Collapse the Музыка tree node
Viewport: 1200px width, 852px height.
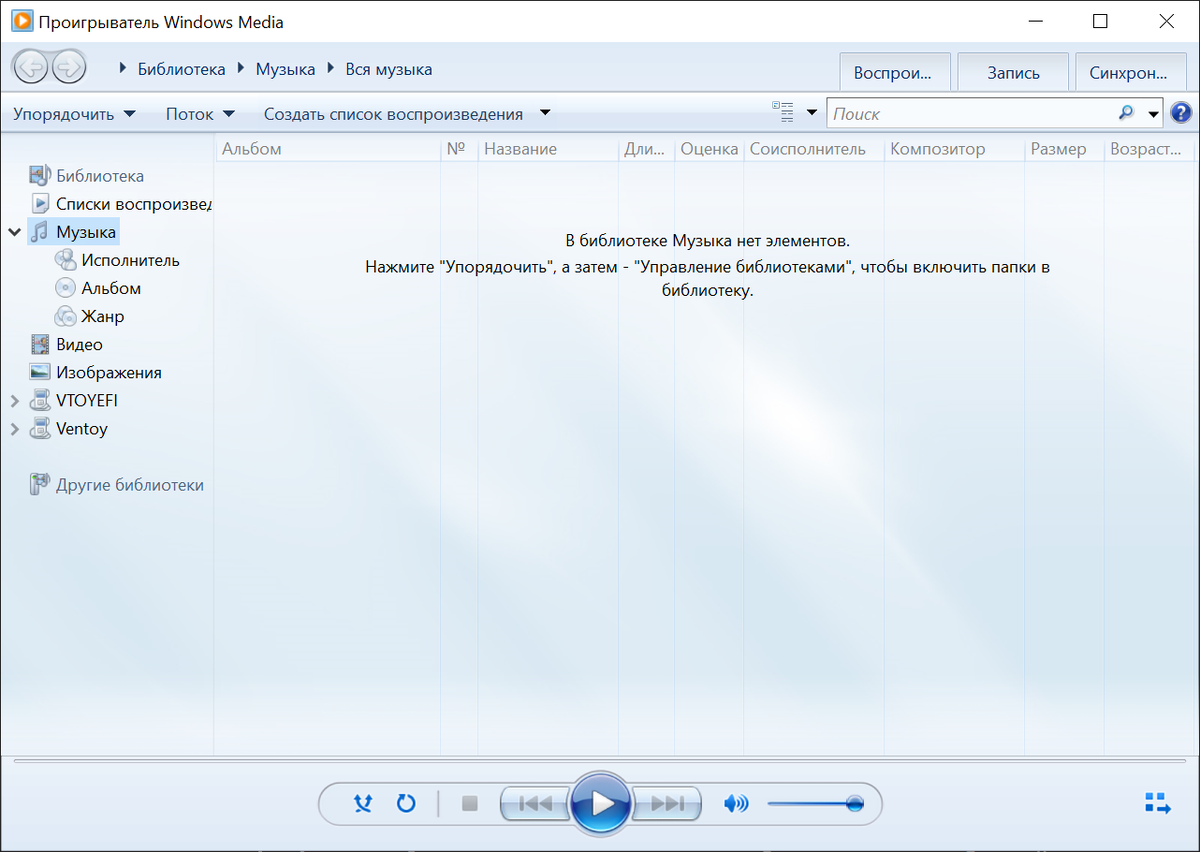[x=14, y=232]
